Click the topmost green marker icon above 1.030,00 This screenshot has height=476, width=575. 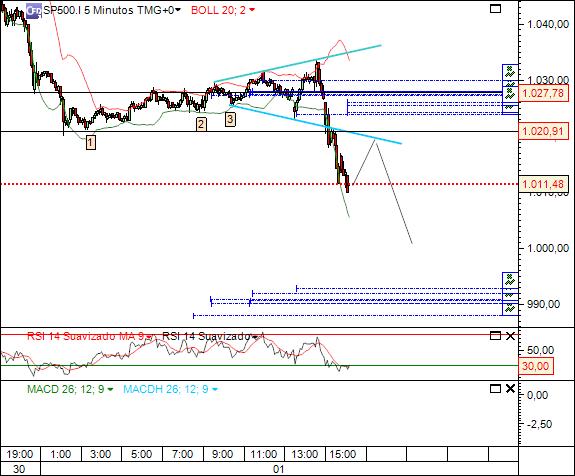tap(510, 72)
